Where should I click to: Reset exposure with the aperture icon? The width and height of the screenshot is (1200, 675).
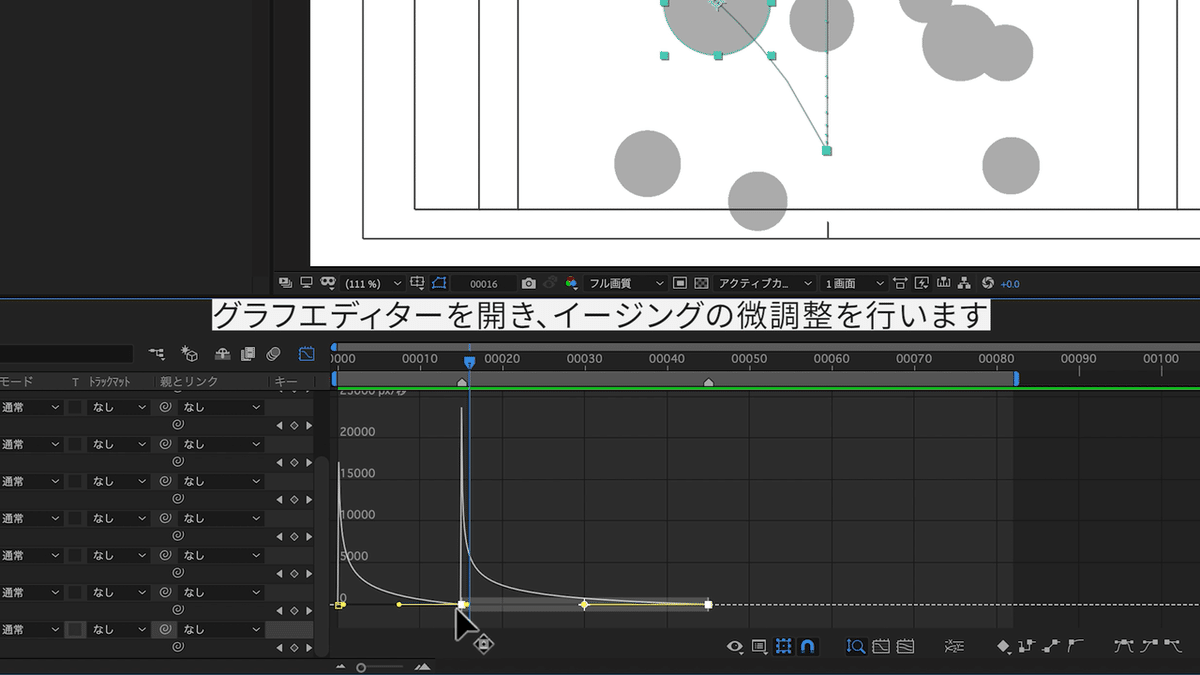click(x=988, y=284)
